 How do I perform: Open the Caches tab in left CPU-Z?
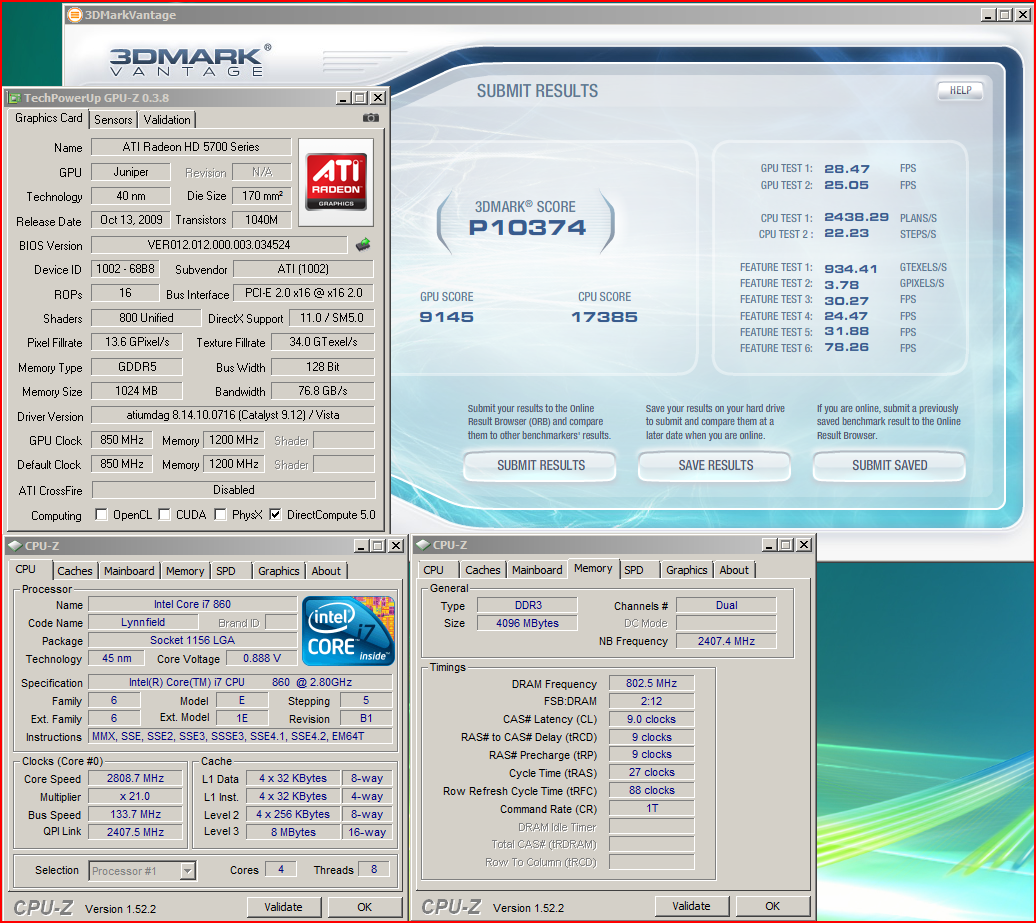tap(75, 571)
